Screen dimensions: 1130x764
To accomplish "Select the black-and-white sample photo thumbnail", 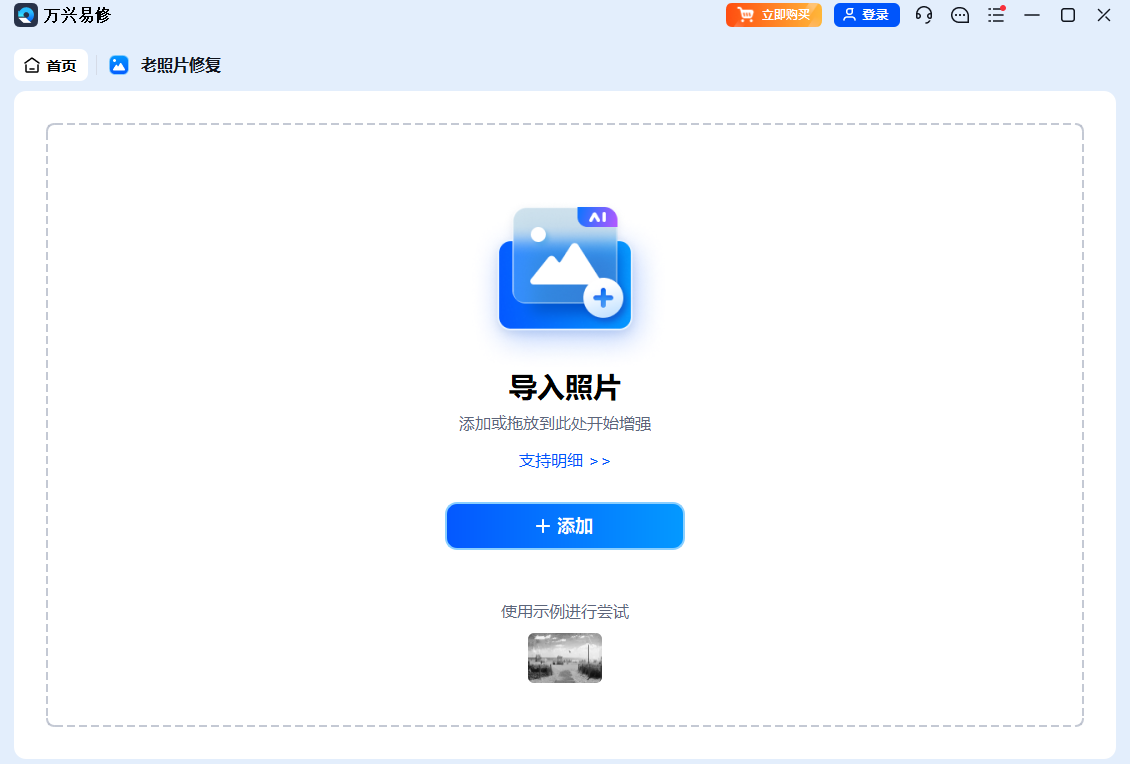I will click(565, 657).
